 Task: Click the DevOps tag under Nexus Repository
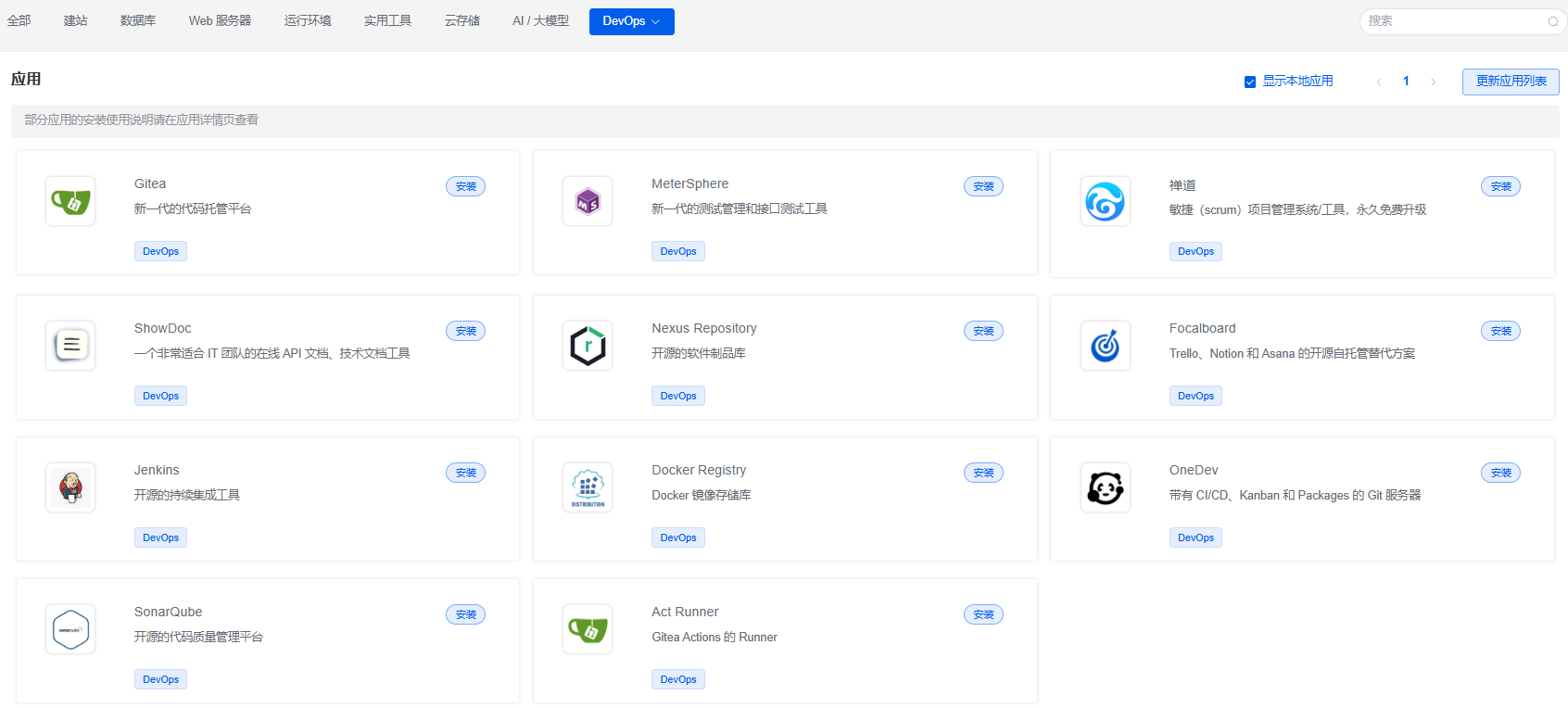click(x=678, y=396)
